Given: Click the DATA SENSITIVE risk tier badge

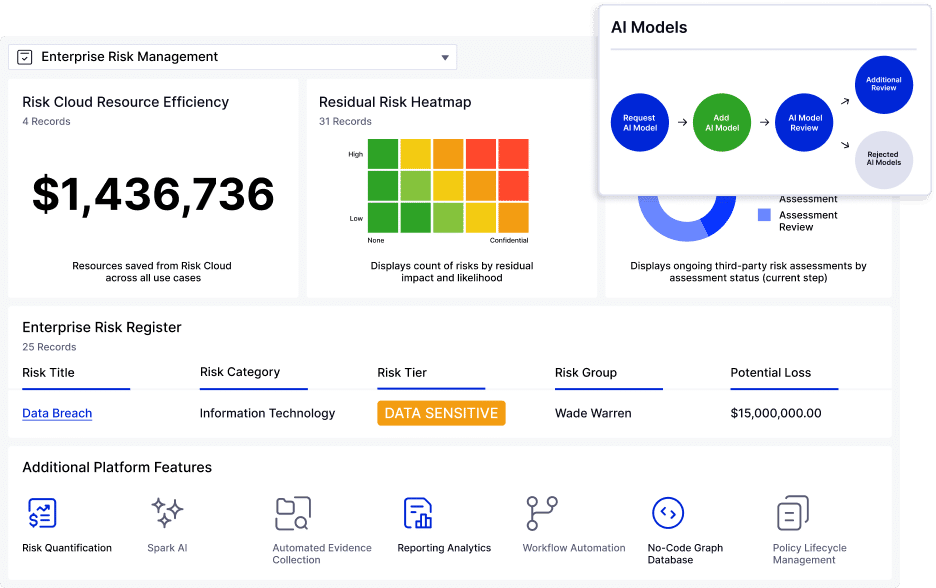Looking at the screenshot, I should coord(441,413).
